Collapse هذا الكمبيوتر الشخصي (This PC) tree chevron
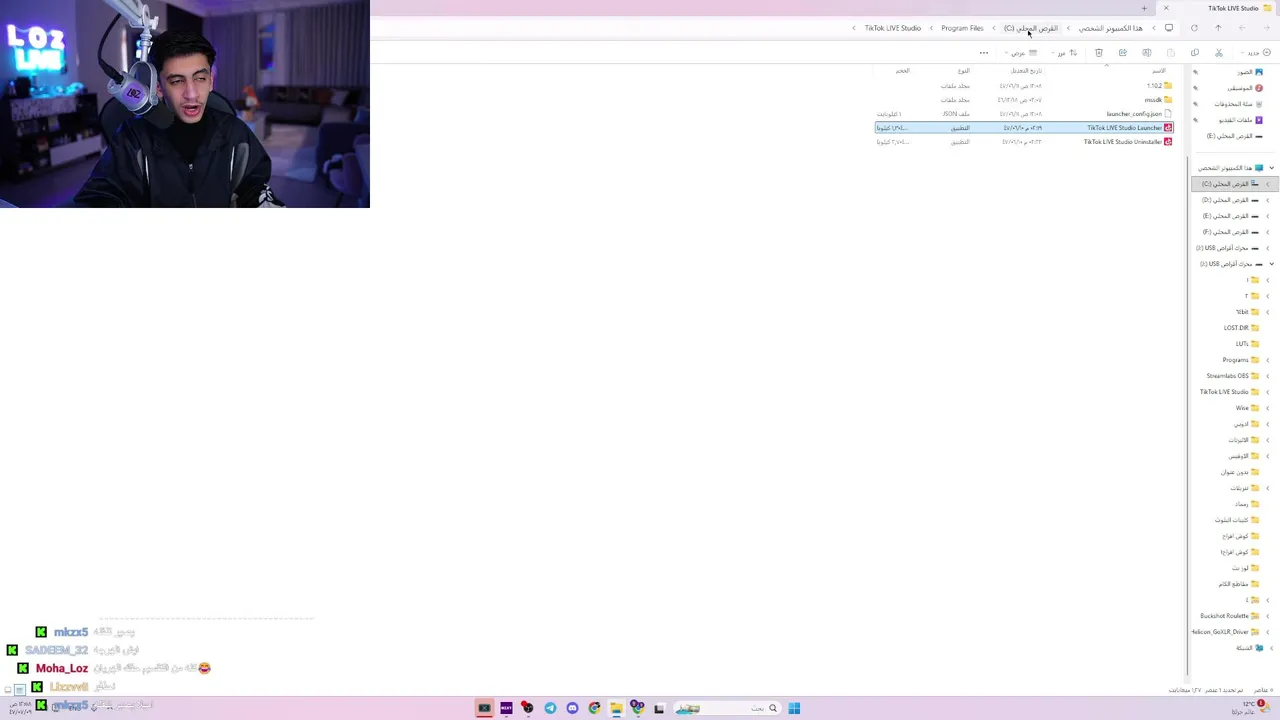Screen dimensions: 1280x720 click(x=1271, y=168)
